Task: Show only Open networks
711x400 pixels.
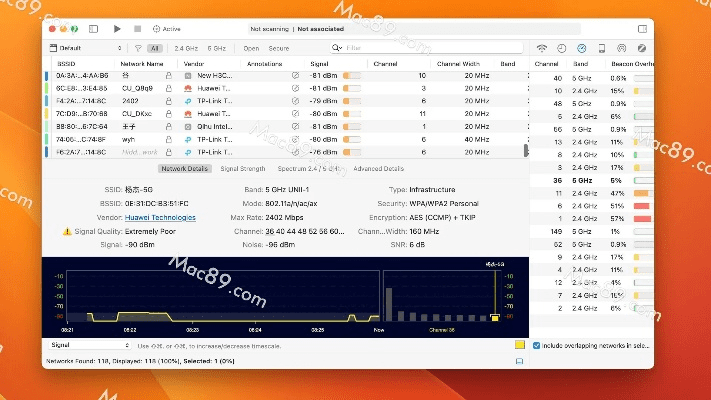Action: point(251,48)
